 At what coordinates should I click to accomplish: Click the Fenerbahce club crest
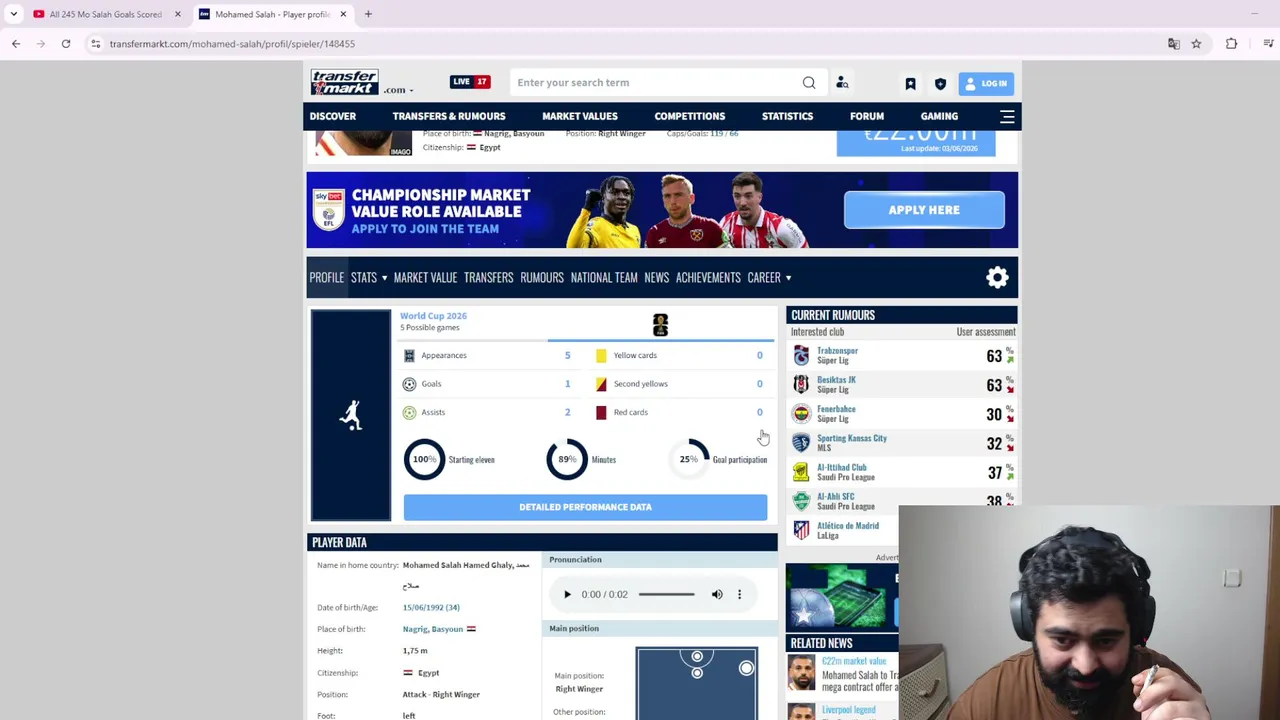[801, 414]
